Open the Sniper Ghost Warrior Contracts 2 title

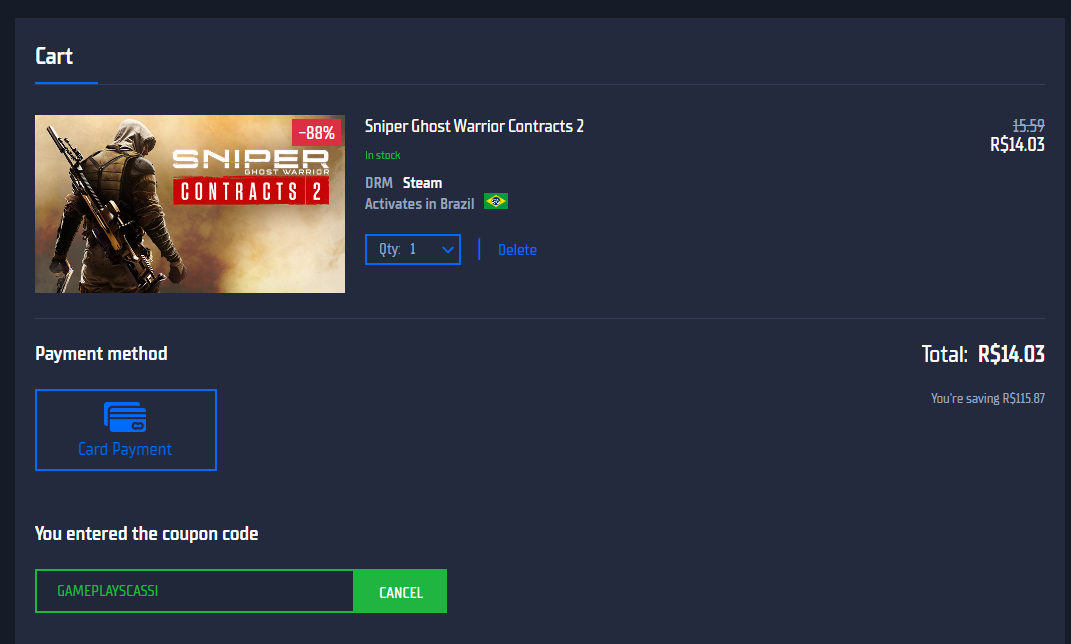(x=474, y=126)
